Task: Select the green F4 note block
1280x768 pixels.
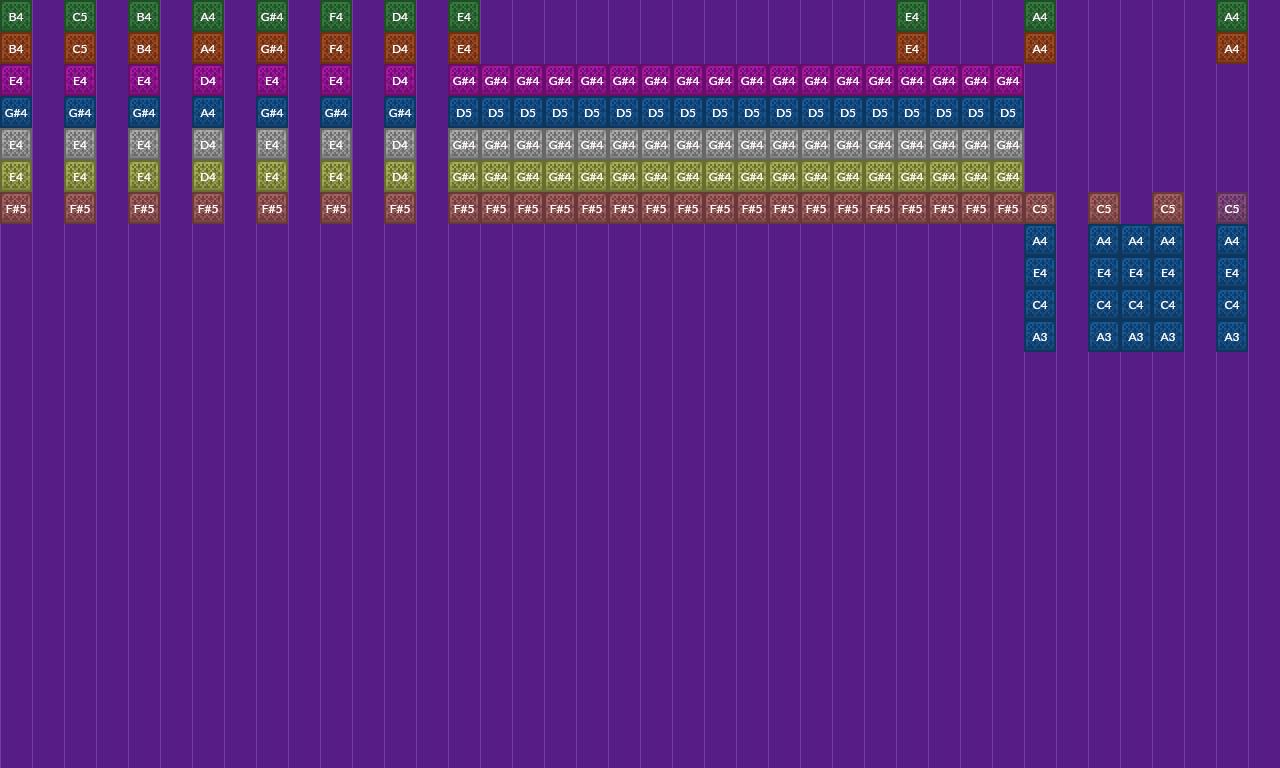Action: tap(336, 16)
